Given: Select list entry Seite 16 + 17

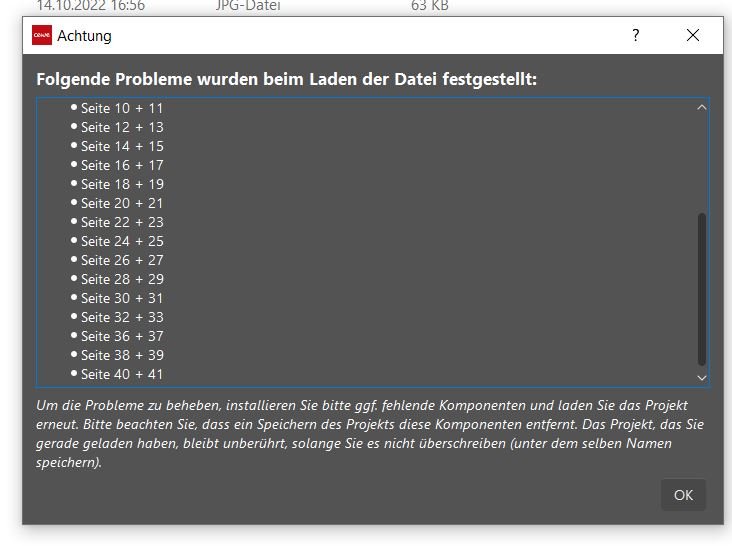Looking at the screenshot, I should (x=122, y=165).
